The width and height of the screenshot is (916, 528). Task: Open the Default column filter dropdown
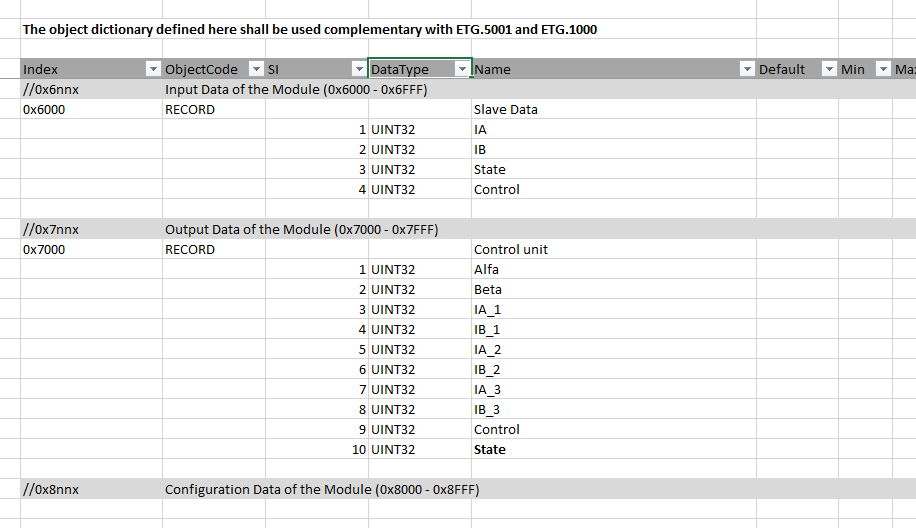[x=828, y=70]
